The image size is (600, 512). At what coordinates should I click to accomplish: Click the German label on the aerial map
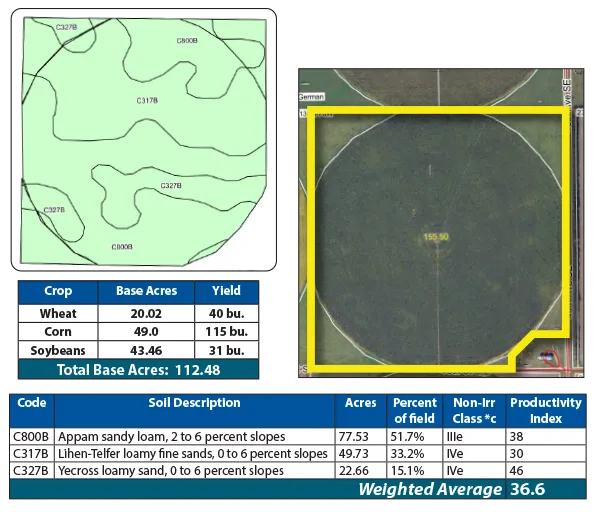[x=308, y=97]
